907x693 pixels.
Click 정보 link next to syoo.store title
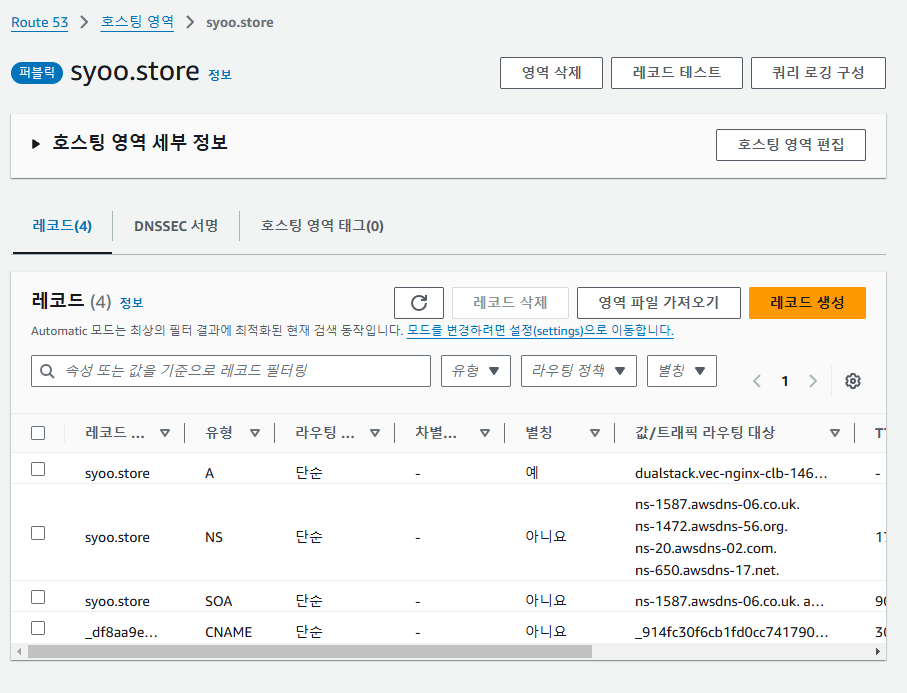(x=220, y=75)
